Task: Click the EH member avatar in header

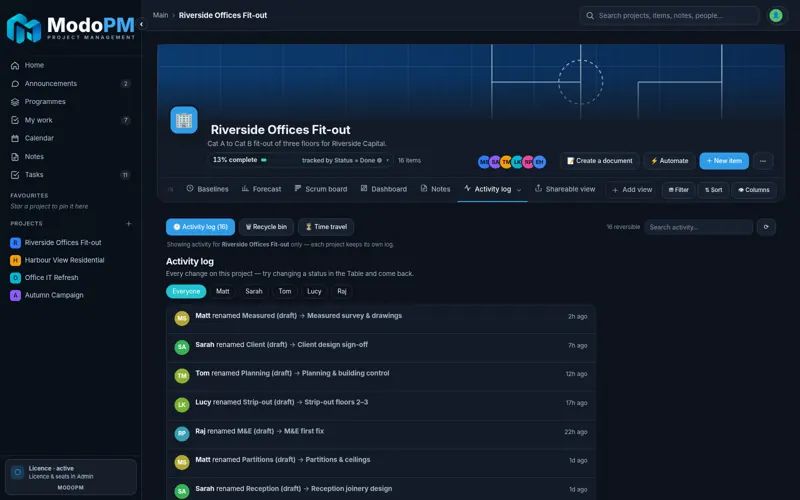Action: pyautogui.click(x=539, y=162)
